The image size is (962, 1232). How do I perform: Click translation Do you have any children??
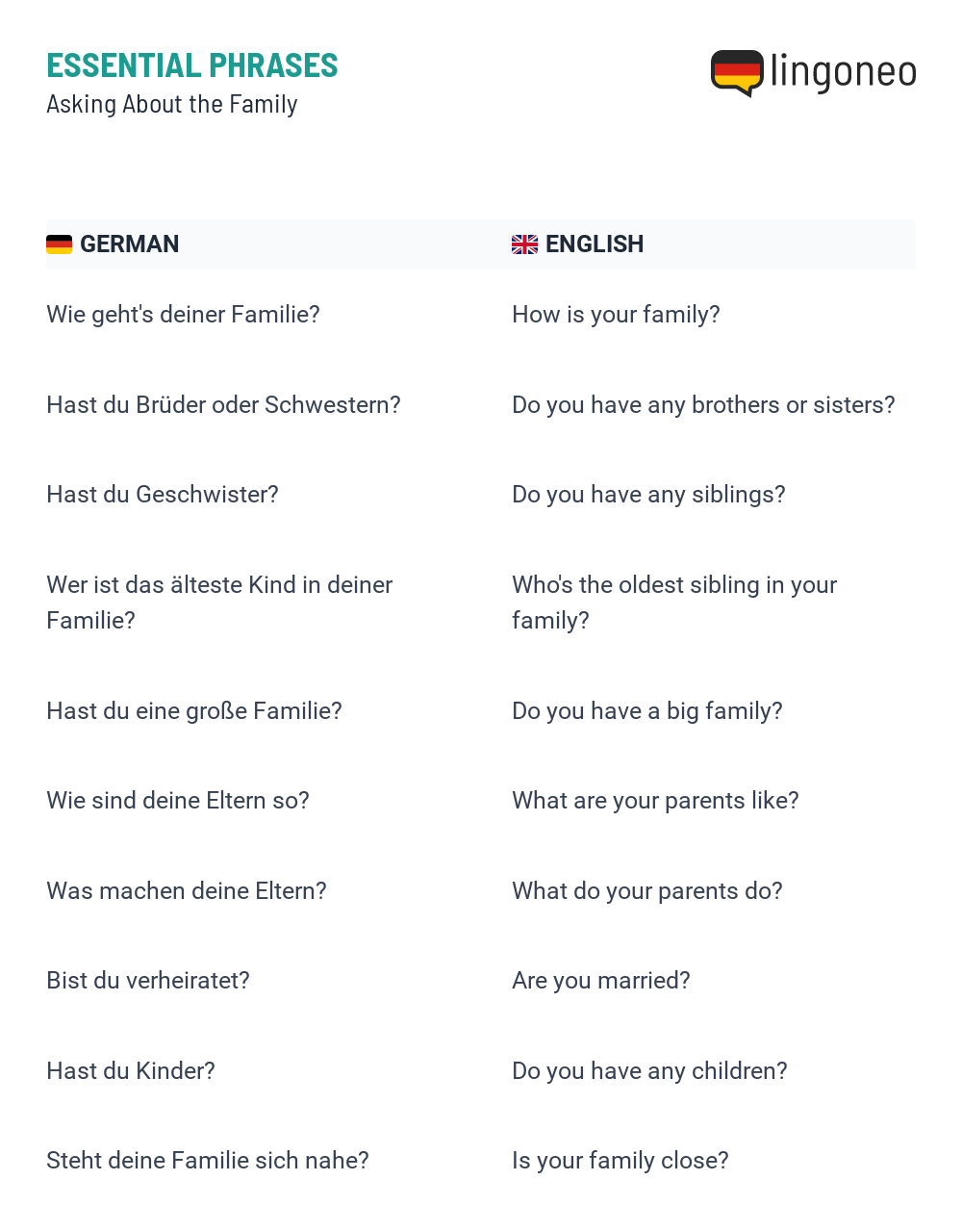pyautogui.click(x=649, y=1071)
